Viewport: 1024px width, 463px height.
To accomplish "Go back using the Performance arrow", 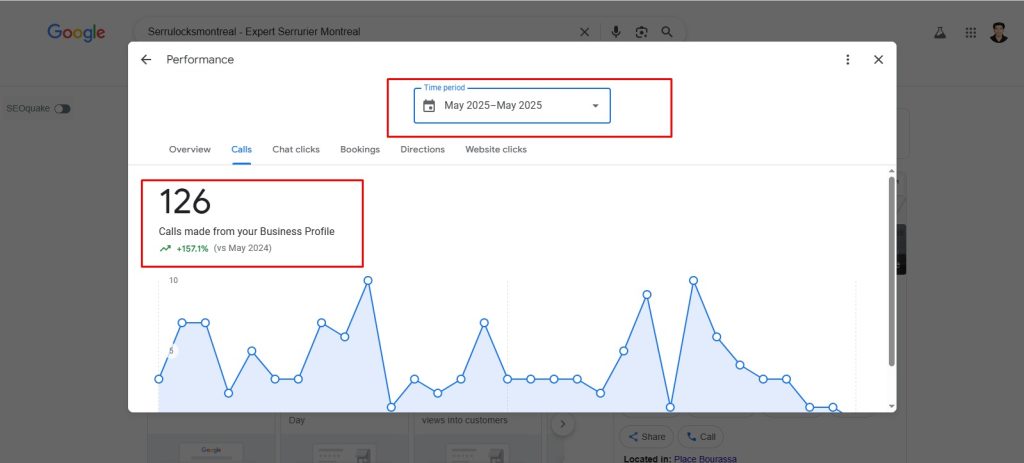I will tap(146, 59).
